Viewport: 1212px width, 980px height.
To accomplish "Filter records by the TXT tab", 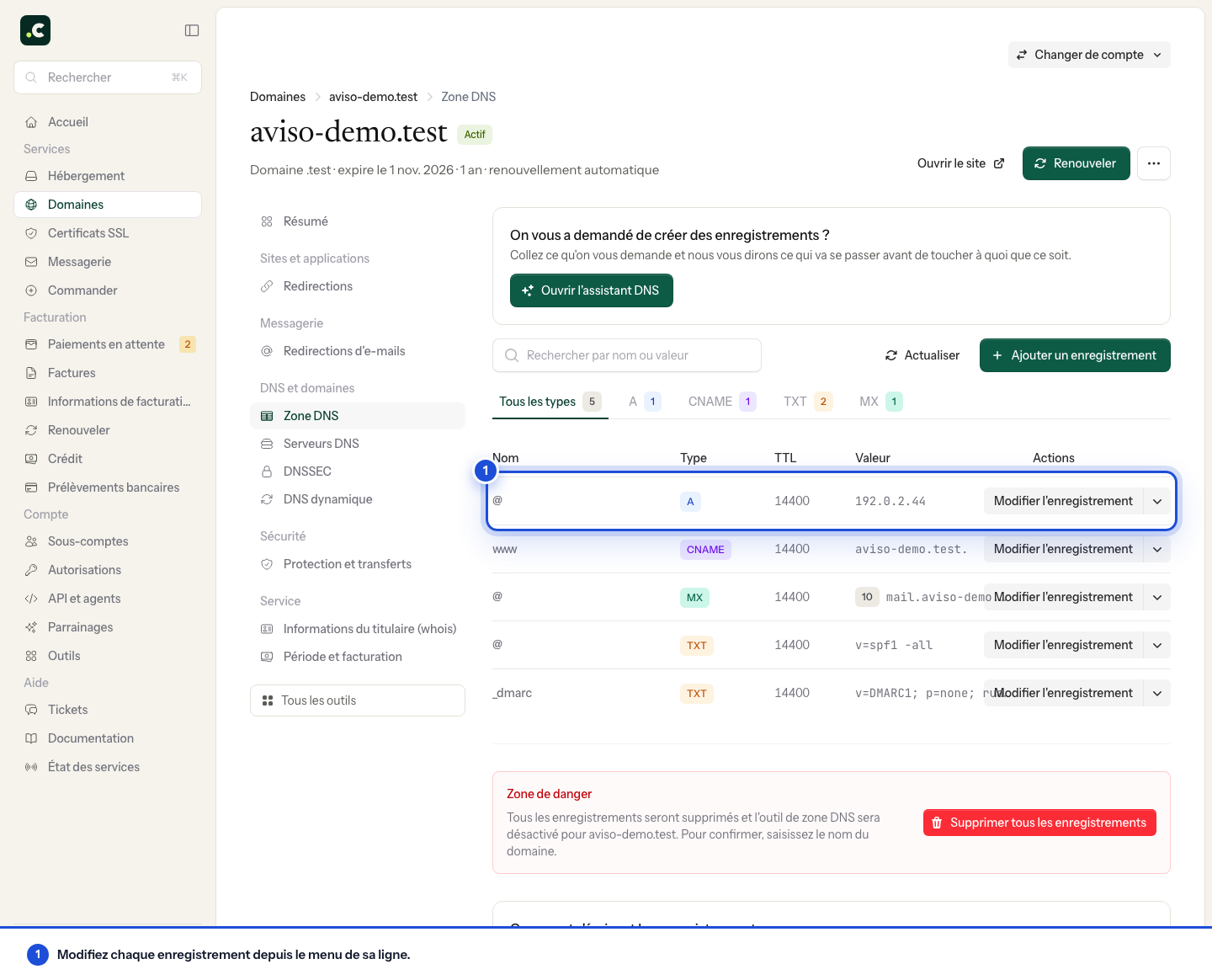I will [x=808, y=402].
